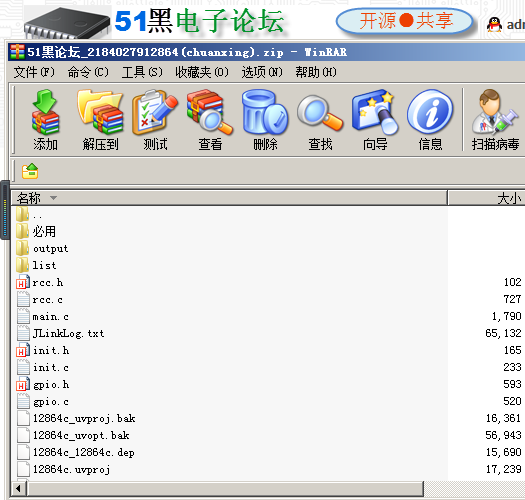The width and height of the screenshot is (525, 500).
Task: Sort by 名称 column header
Action: (229, 198)
